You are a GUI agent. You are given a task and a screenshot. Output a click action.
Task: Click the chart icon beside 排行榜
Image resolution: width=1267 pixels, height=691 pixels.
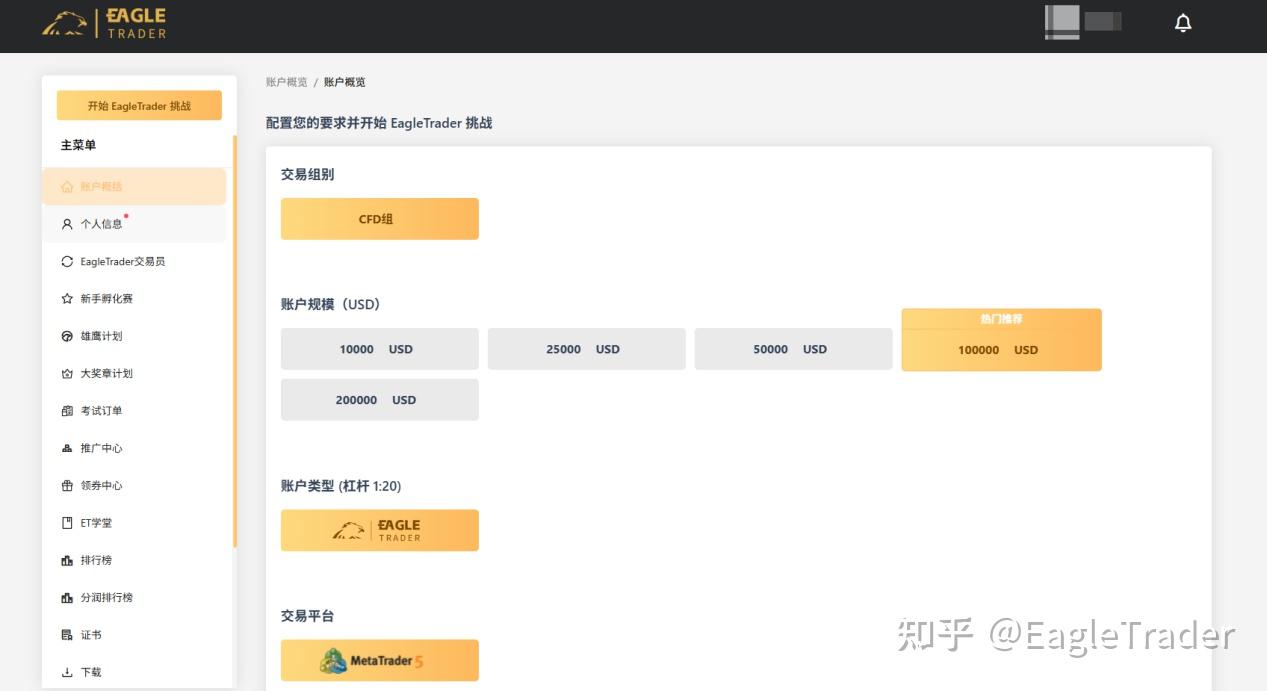click(67, 560)
